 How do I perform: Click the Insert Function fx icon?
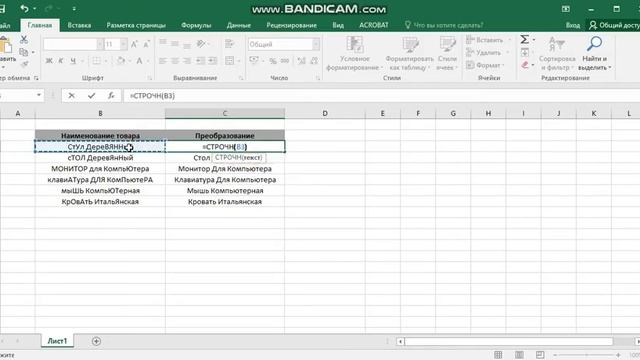111,96
